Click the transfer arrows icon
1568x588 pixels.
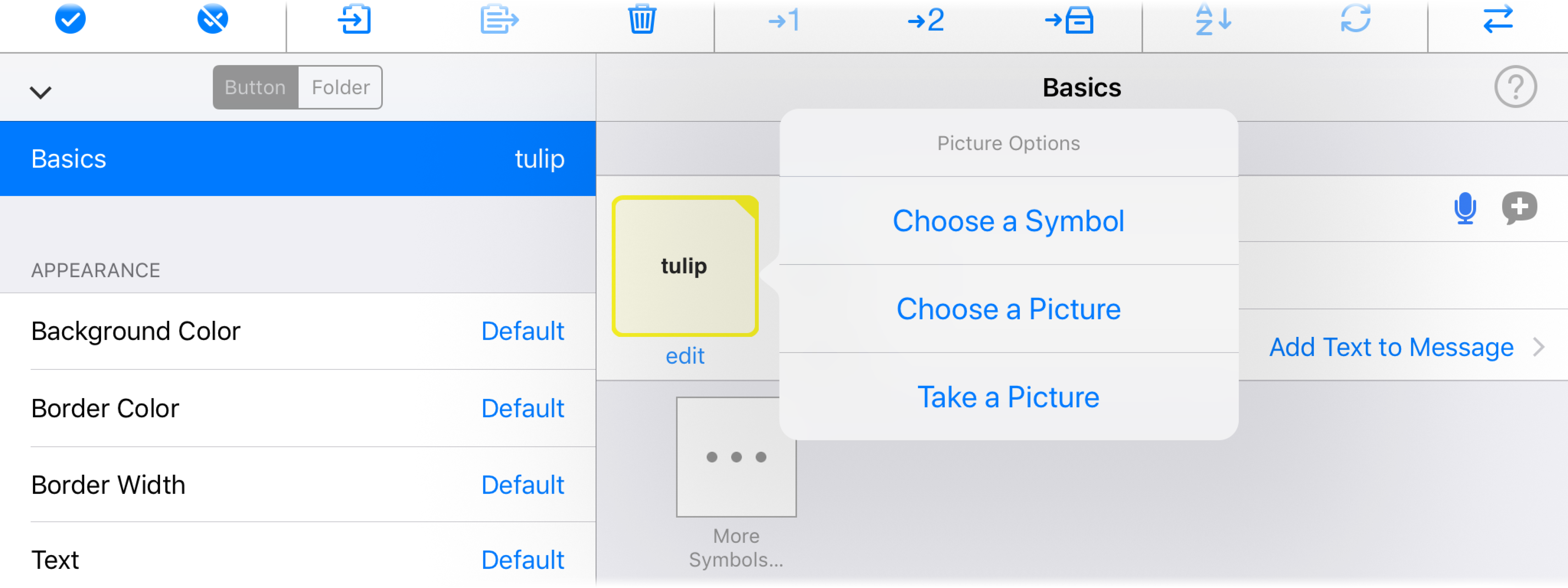(1497, 20)
